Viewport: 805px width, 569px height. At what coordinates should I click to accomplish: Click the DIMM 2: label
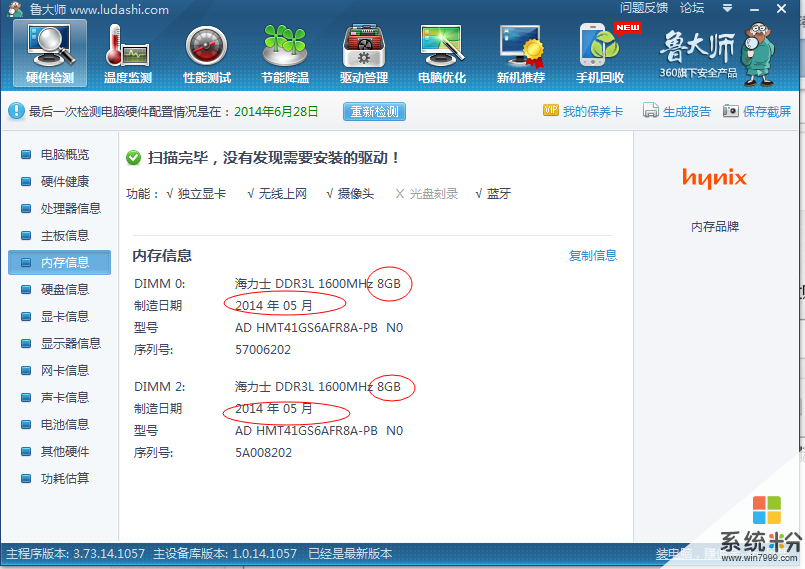tap(160, 387)
